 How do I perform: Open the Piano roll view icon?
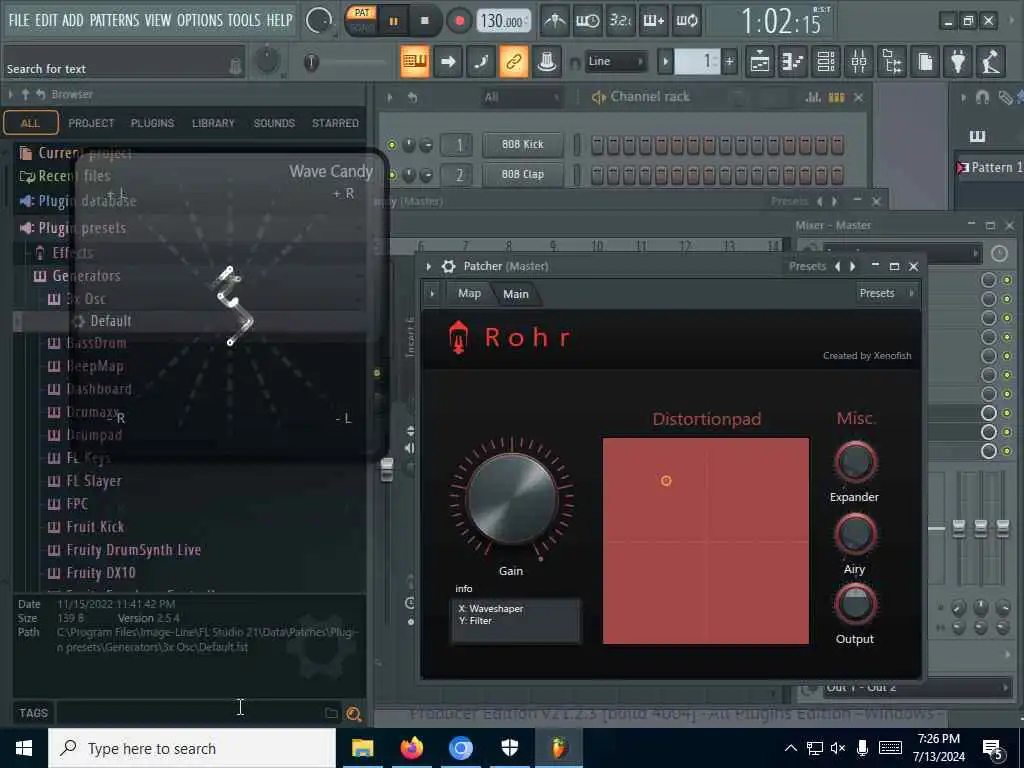793,62
